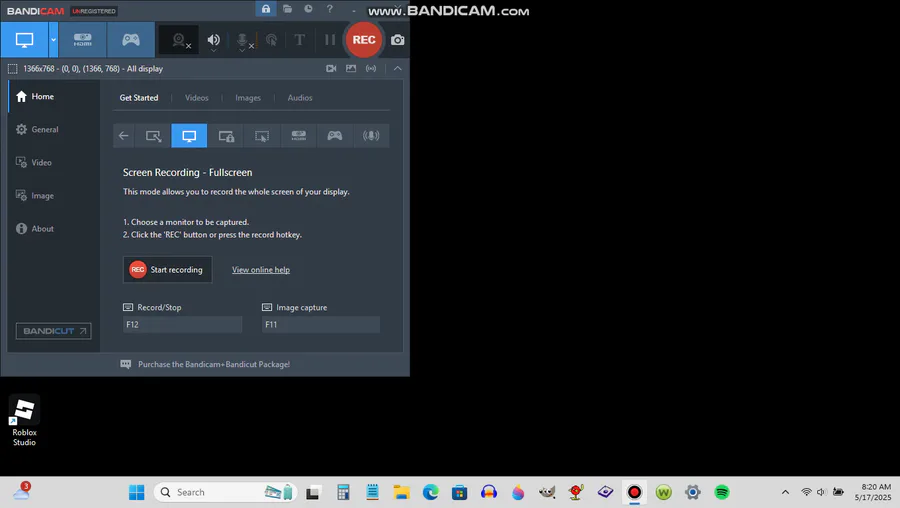The height and width of the screenshot is (508, 900).
Task: Open Microsoft Edge from the taskbar
Action: [x=430, y=493]
